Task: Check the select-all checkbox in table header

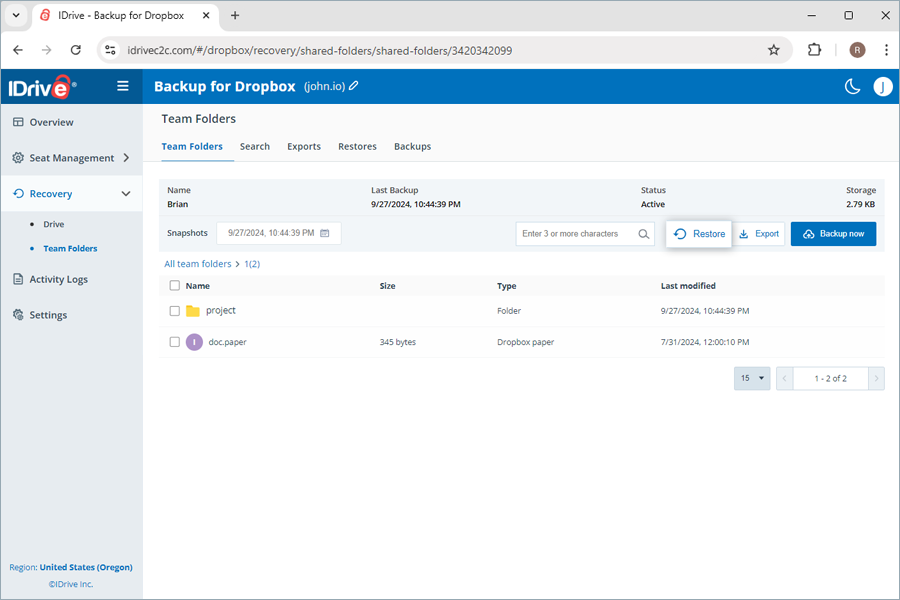Action: [x=174, y=285]
